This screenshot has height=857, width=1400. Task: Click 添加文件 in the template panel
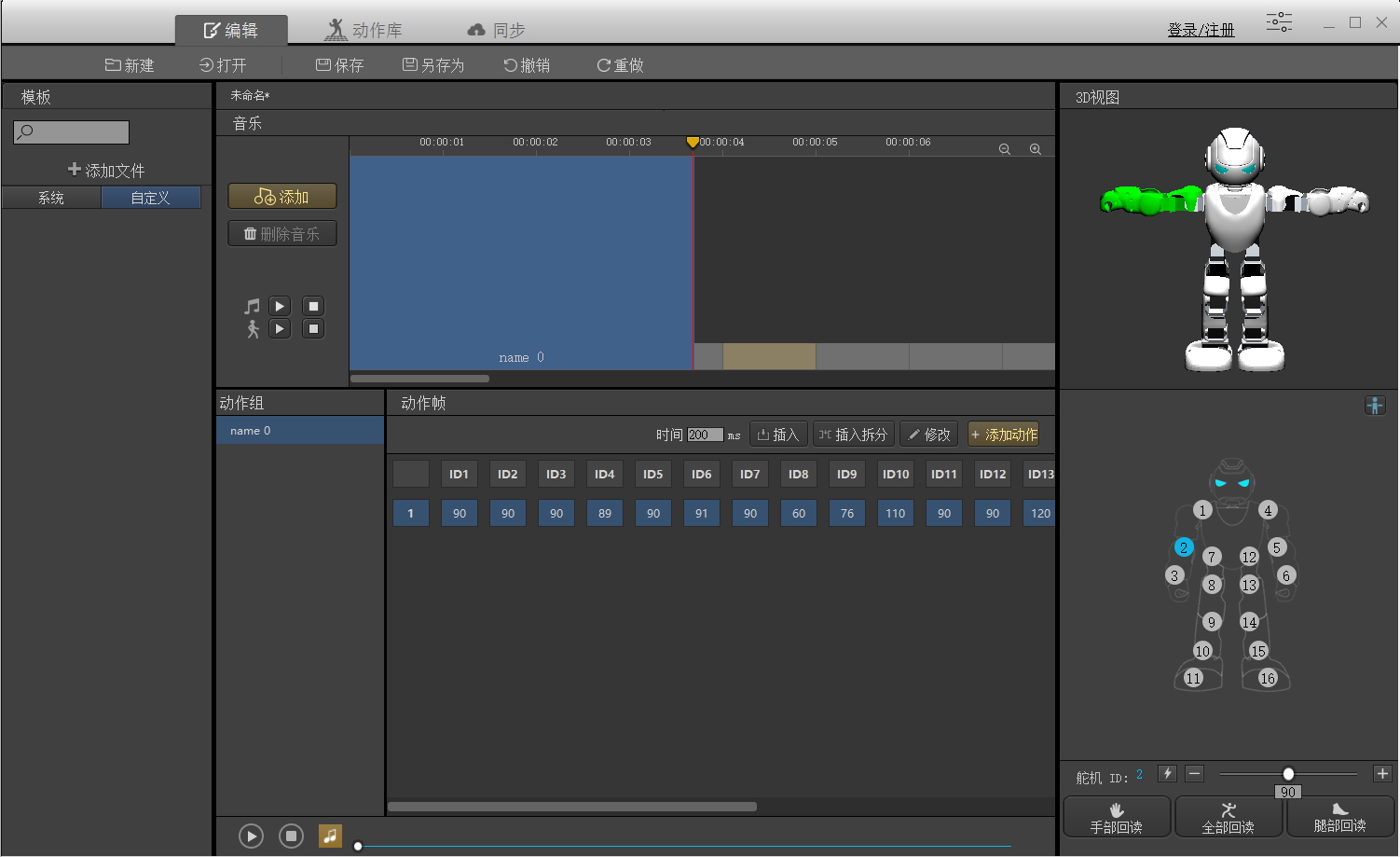[x=106, y=170]
